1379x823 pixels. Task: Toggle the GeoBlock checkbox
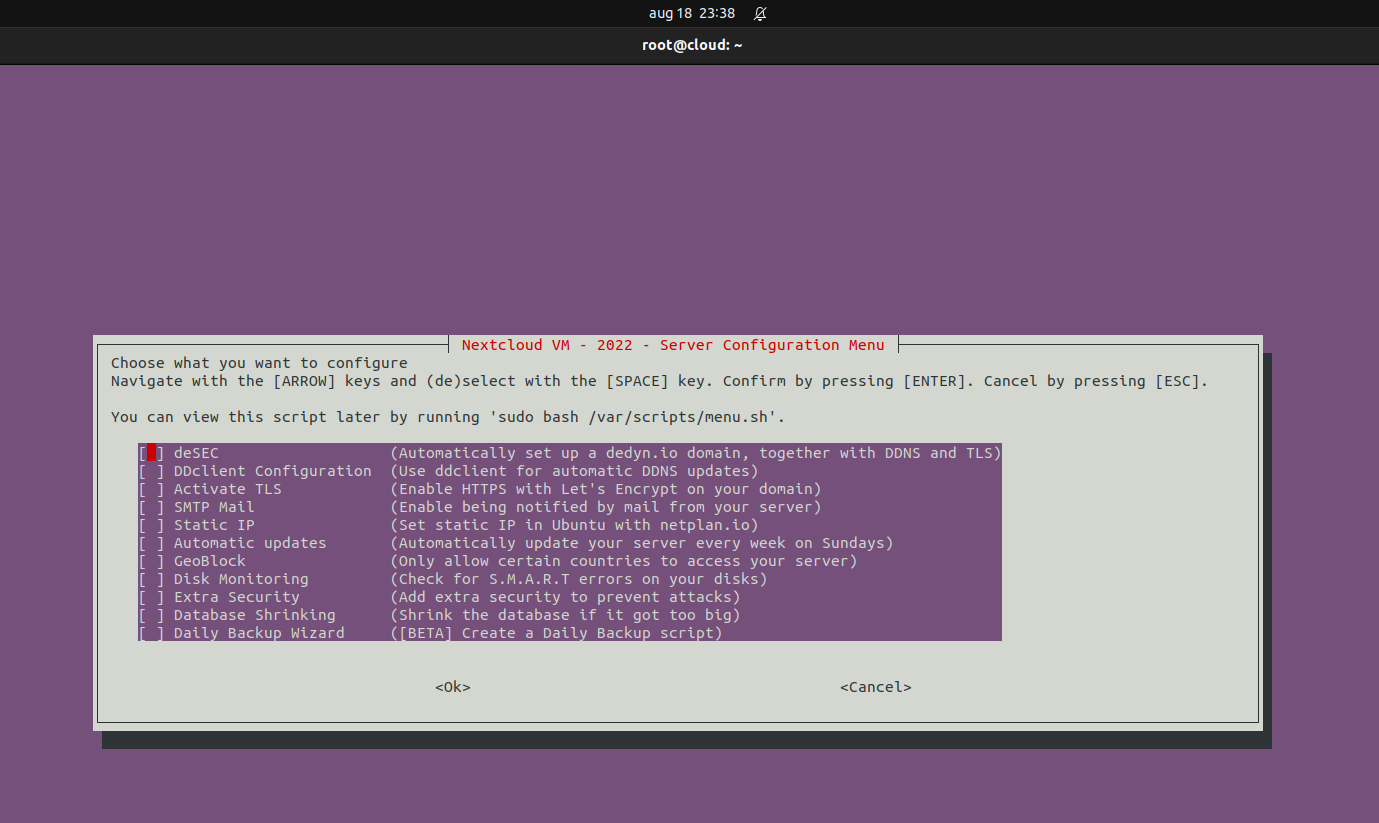149,560
